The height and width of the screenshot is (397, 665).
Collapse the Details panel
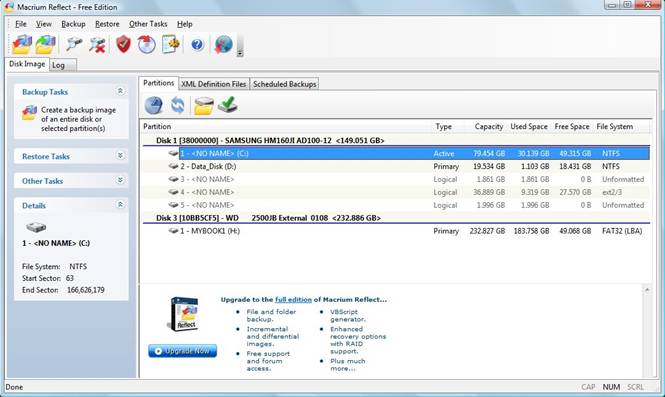click(120, 204)
